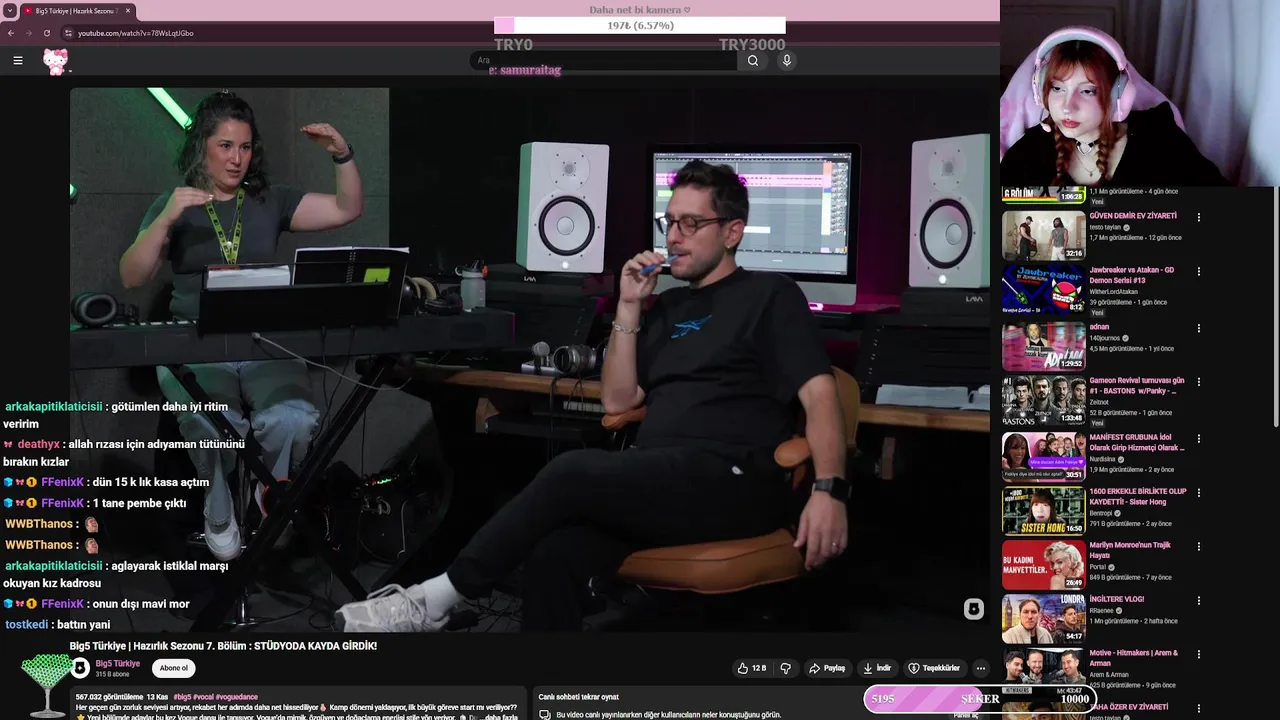The image size is (1280, 720).
Task: Click the live chat bubble icon
Action: click(x=545, y=715)
